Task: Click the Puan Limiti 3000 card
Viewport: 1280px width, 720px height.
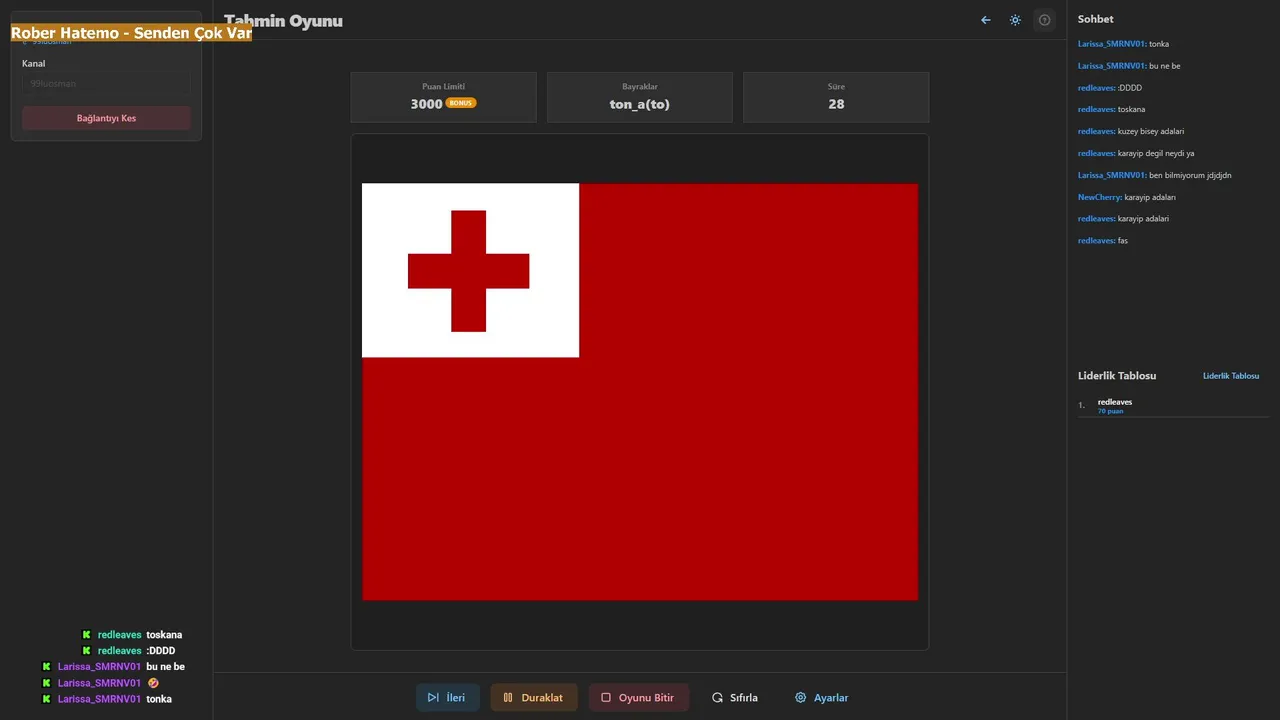Action: pyautogui.click(x=443, y=97)
